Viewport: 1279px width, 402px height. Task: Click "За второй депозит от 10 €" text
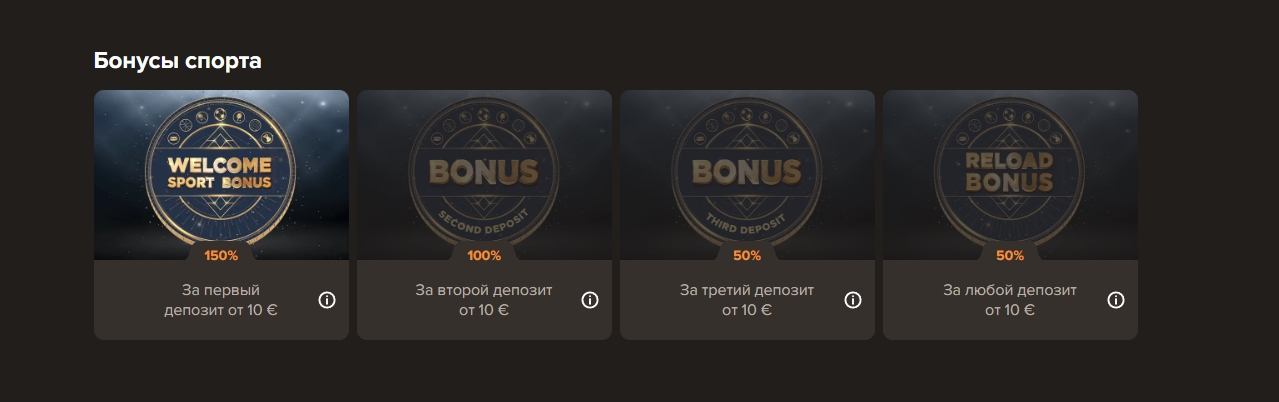tap(484, 300)
